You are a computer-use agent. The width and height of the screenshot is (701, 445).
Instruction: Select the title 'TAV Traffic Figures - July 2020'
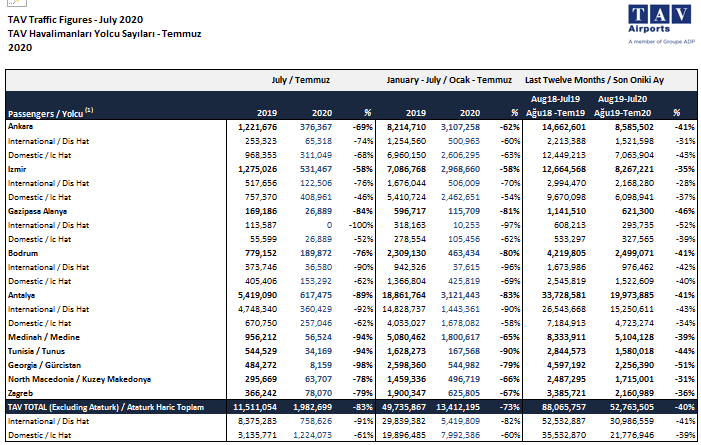(75, 20)
